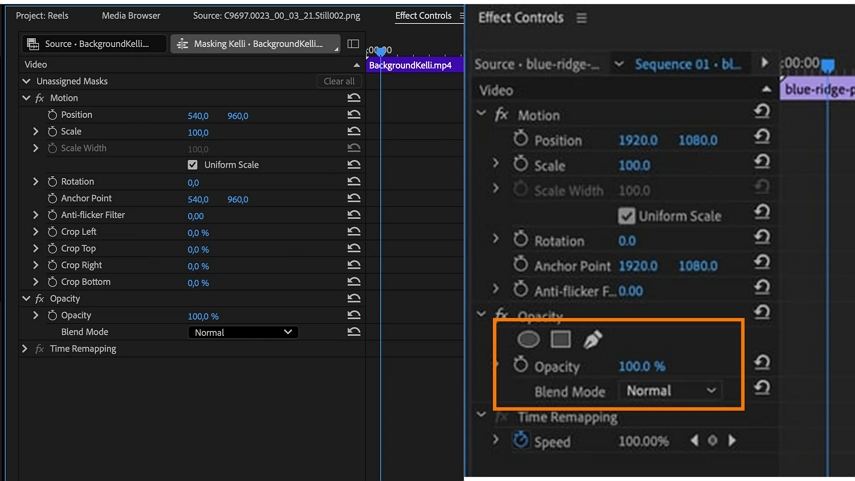
Task: Reset Rotation parameter in left panel
Action: click(354, 182)
